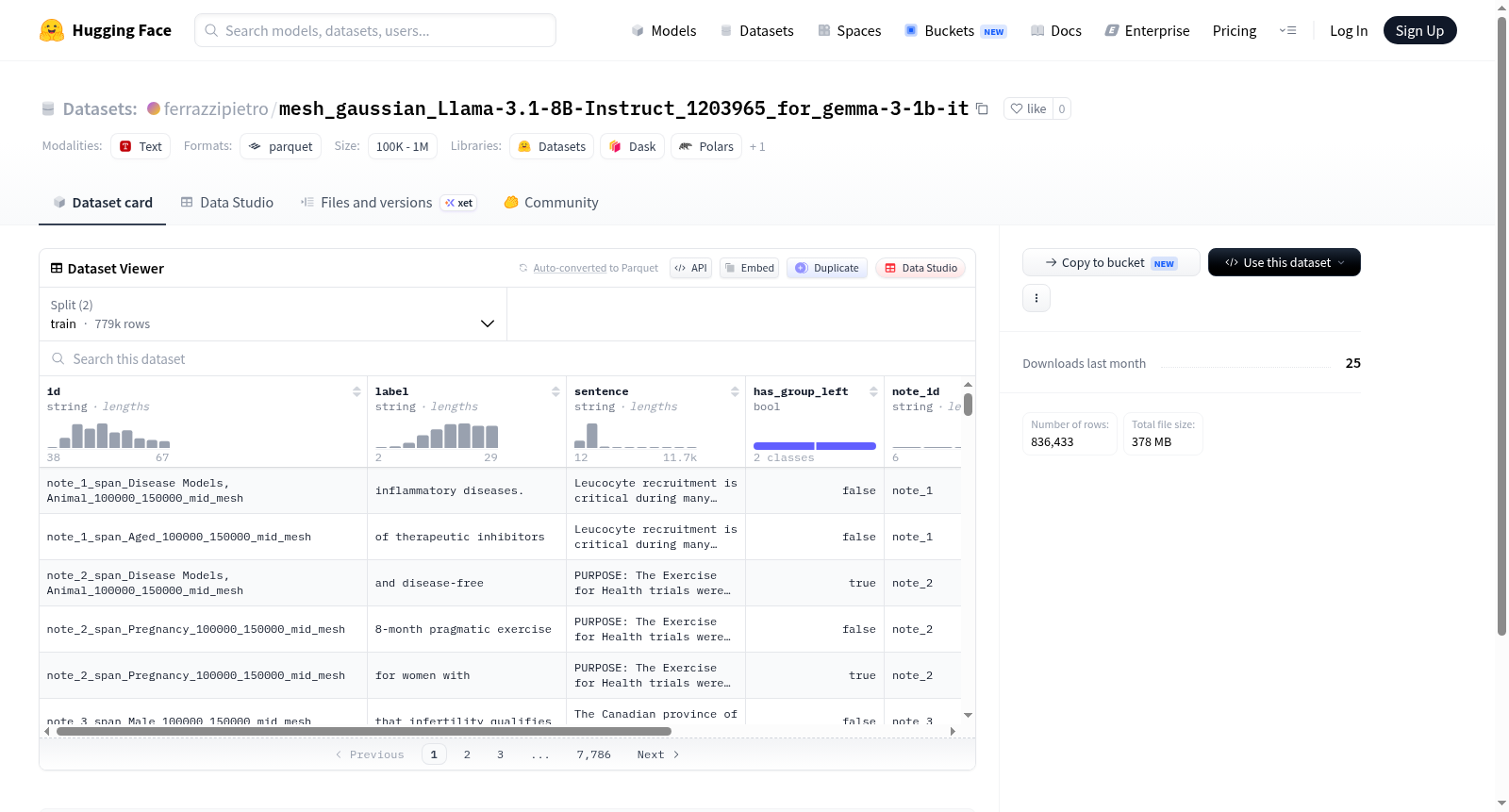The width and height of the screenshot is (1509, 812).
Task: Sort the id column
Action: tap(357, 391)
